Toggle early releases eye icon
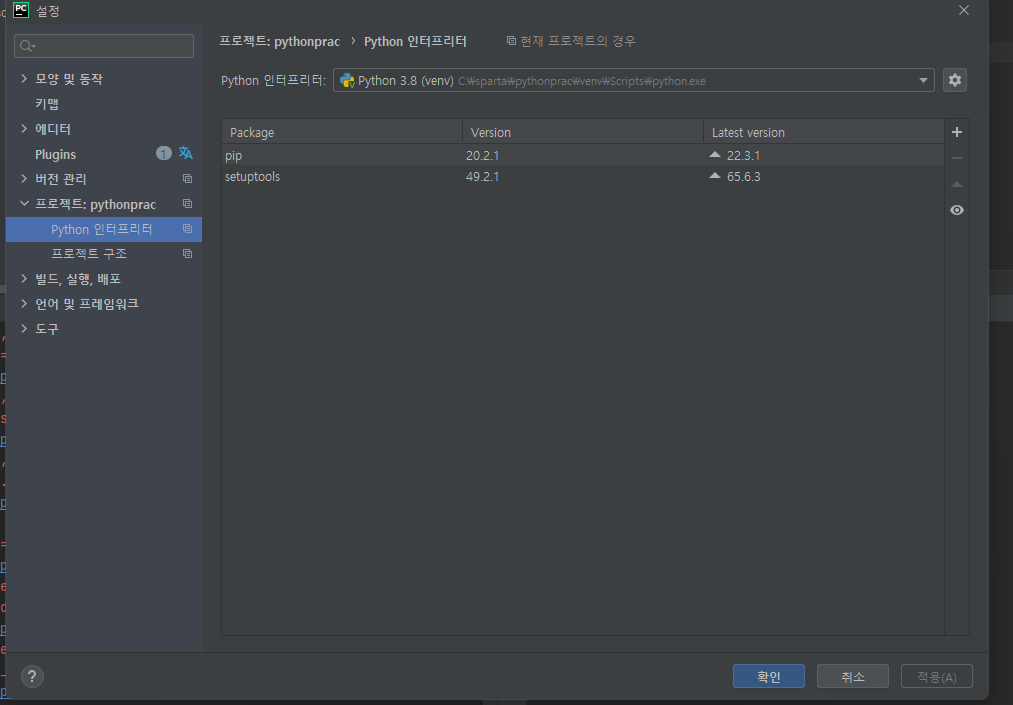Screen dimensions: 1013x705 (957, 210)
